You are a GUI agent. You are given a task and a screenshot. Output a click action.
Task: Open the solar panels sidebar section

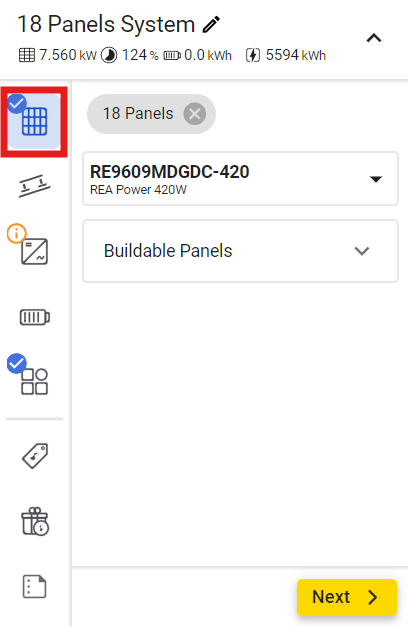pos(34,122)
